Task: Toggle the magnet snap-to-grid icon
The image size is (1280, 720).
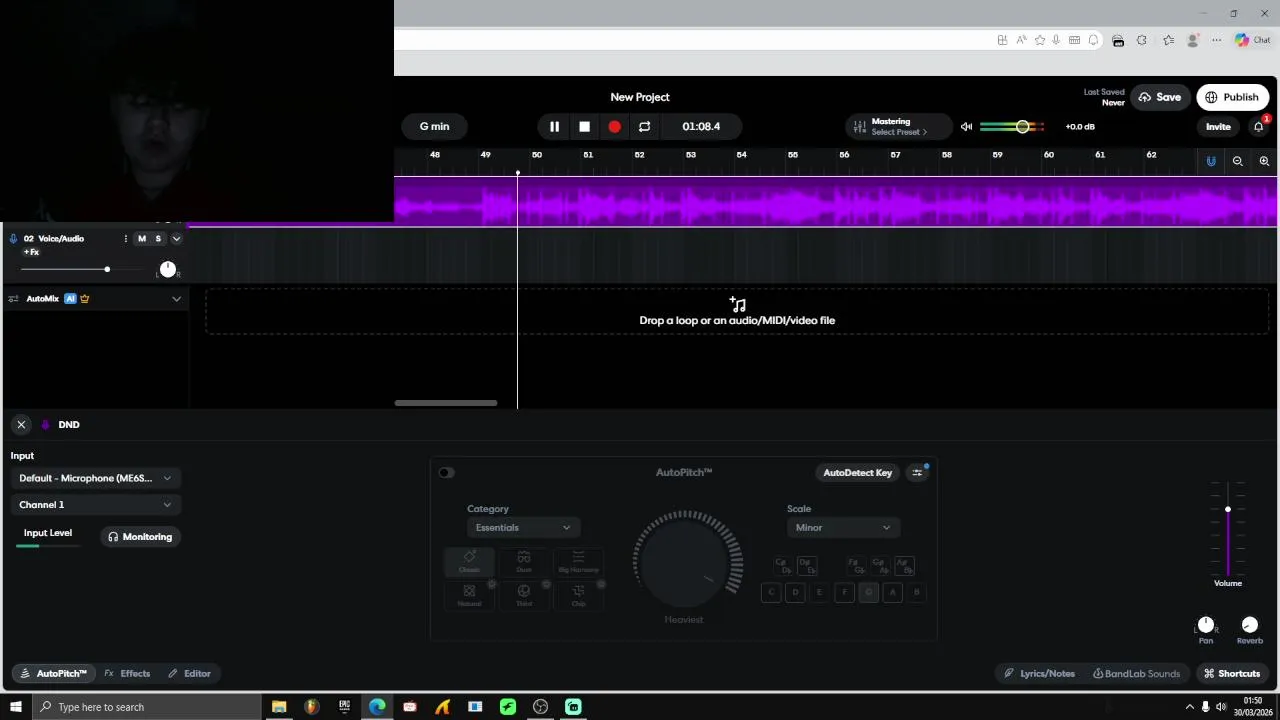Action: coord(1211,161)
